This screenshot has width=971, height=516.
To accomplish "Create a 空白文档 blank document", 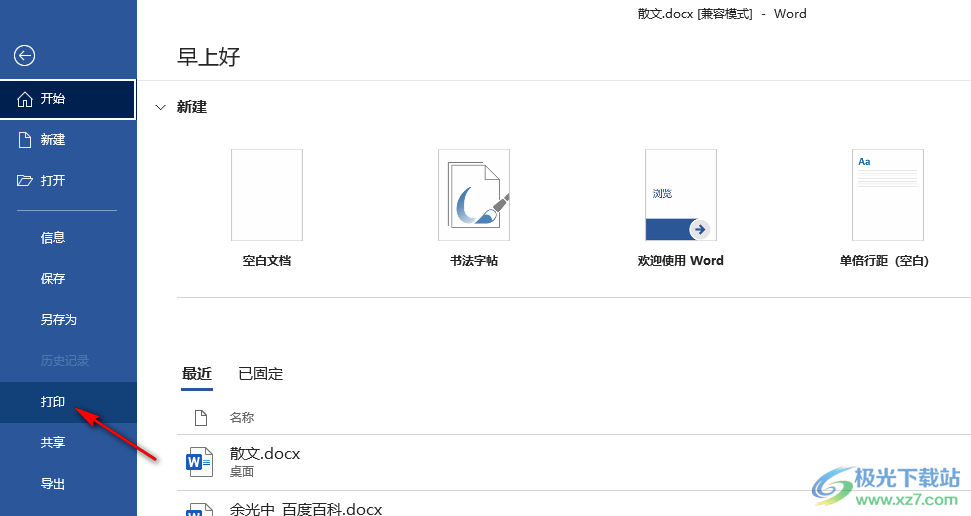I will click(x=267, y=195).
